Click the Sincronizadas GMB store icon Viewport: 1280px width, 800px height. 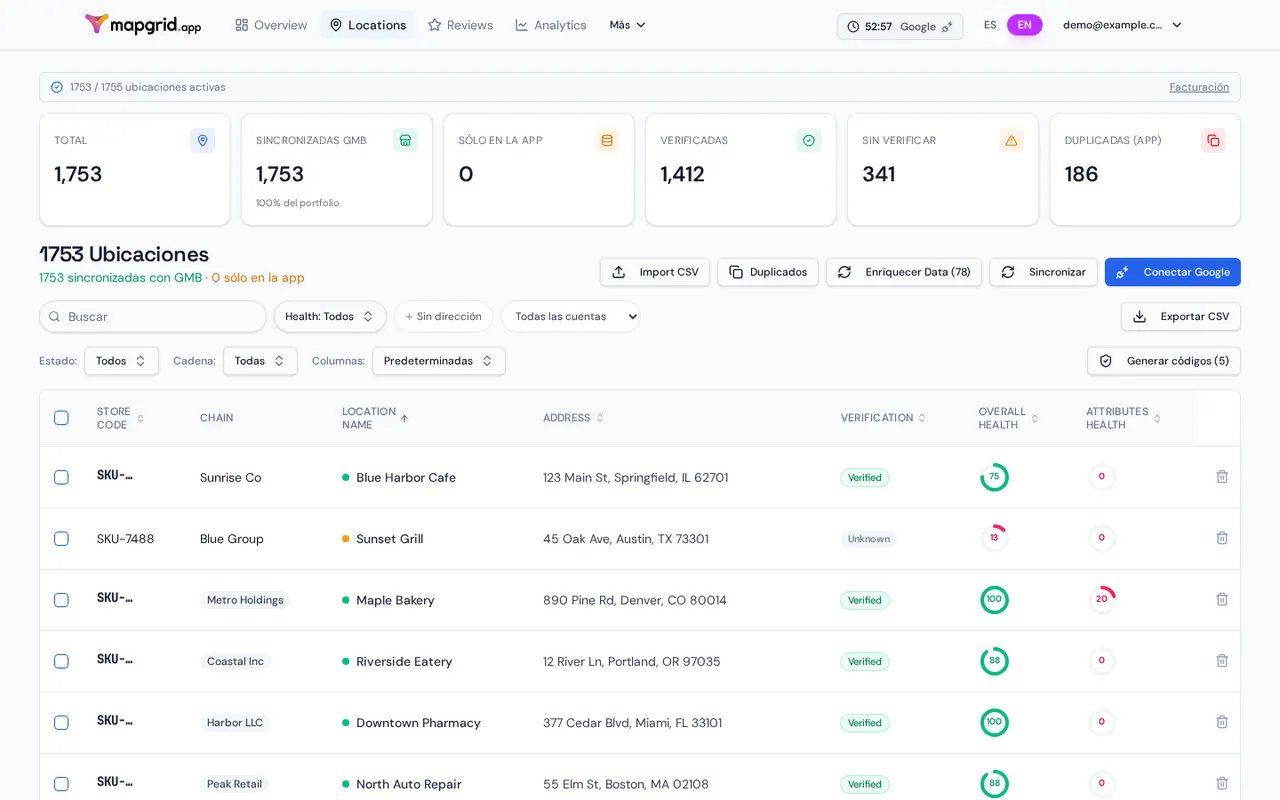(x=405, y=140)
